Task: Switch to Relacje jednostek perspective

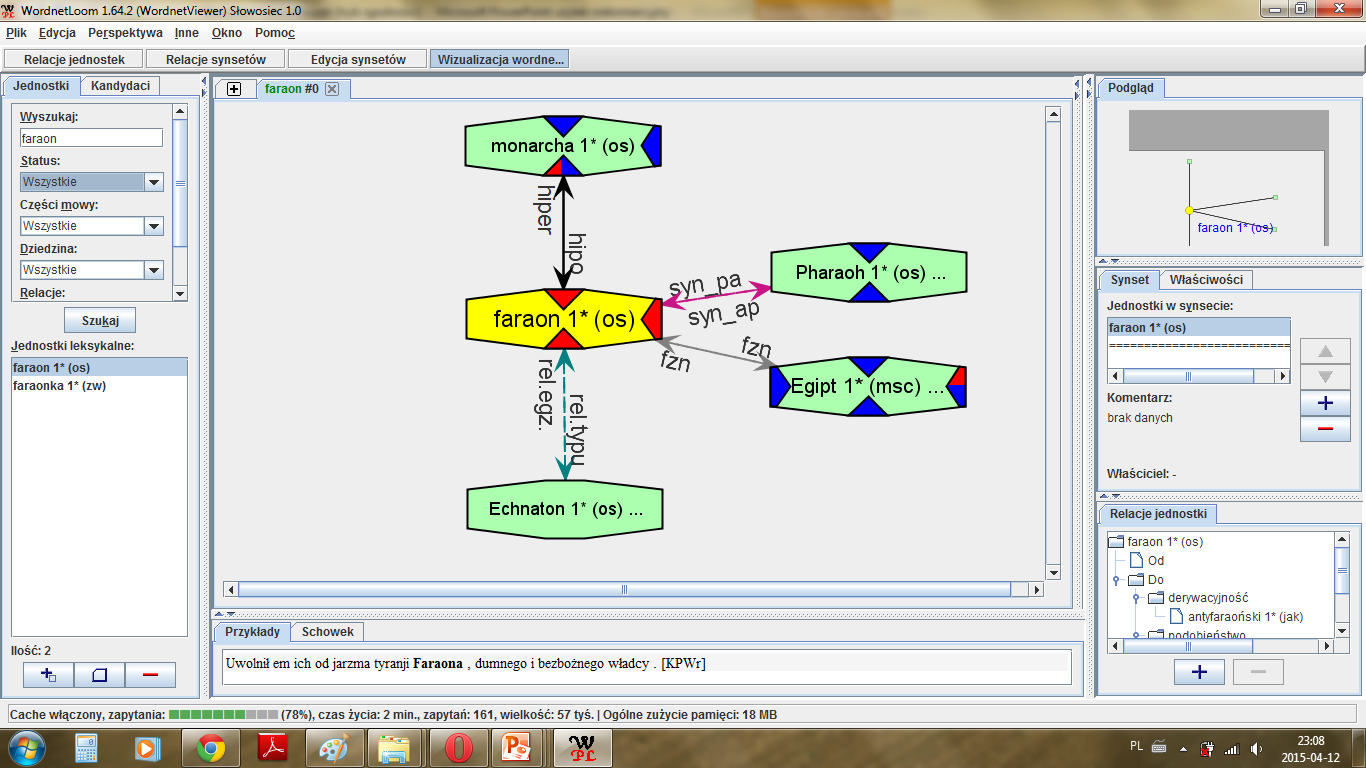Action: [74, 59]
